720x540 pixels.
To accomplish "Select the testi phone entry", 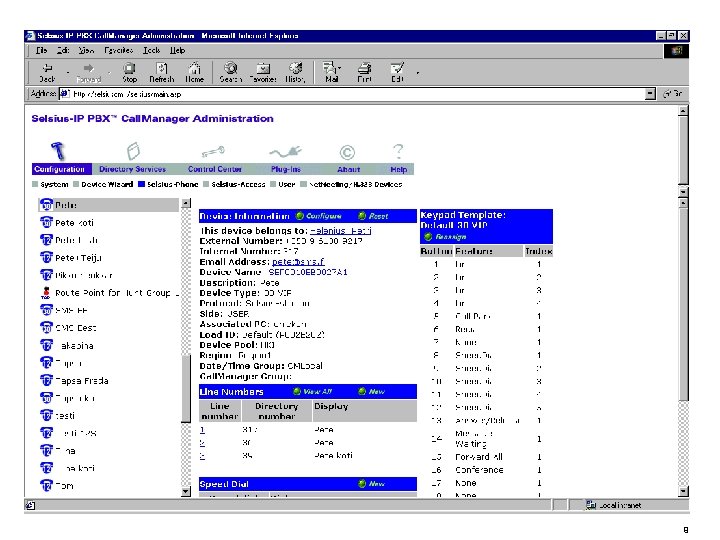I will (x=65, y=416).
